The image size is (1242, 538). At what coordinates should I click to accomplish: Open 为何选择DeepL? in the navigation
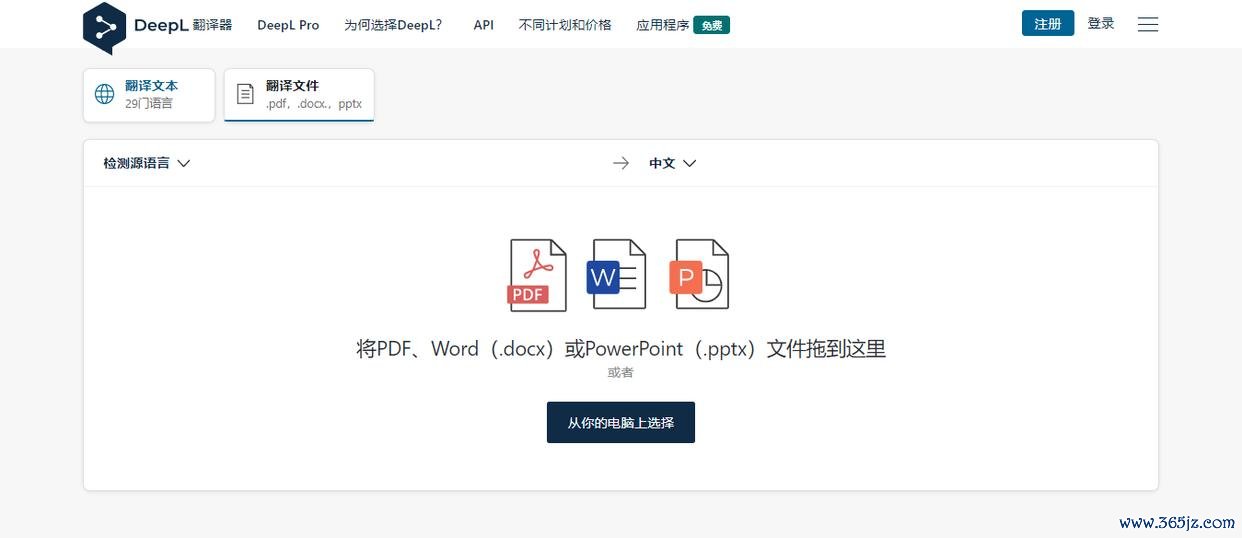point(393,25)
